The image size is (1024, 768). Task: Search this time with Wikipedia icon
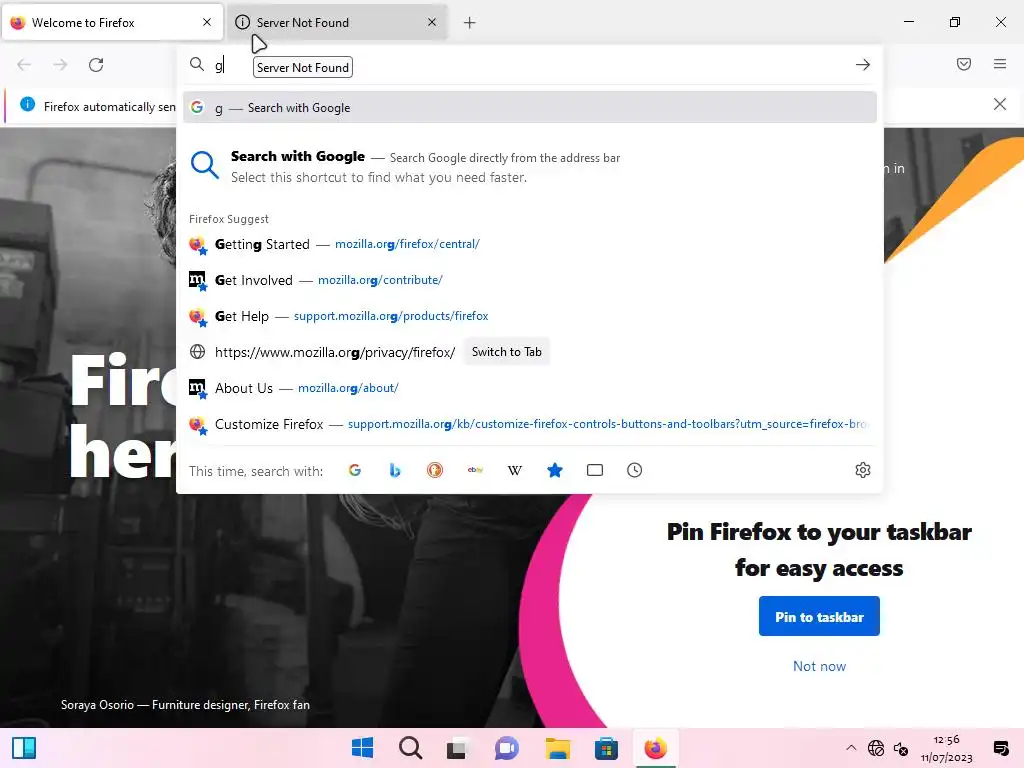tap(515, 470)
